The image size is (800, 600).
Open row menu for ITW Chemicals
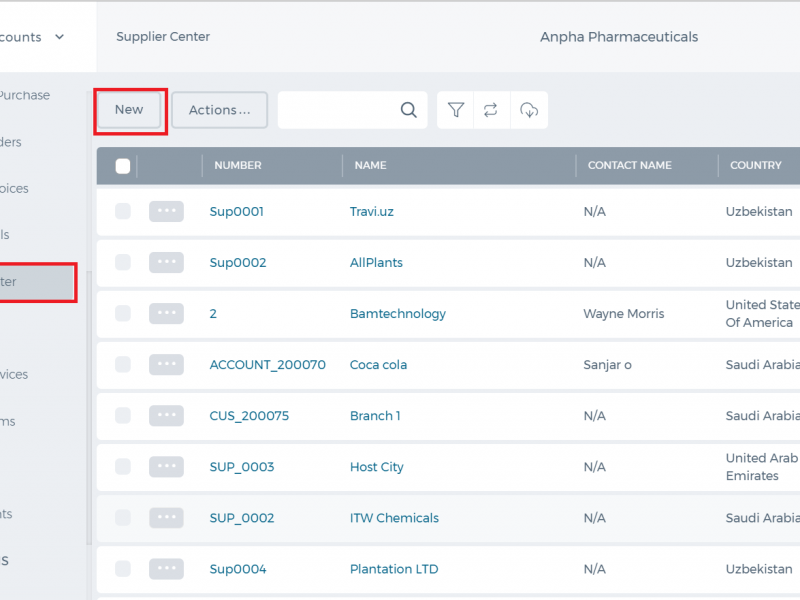(166, 517)
